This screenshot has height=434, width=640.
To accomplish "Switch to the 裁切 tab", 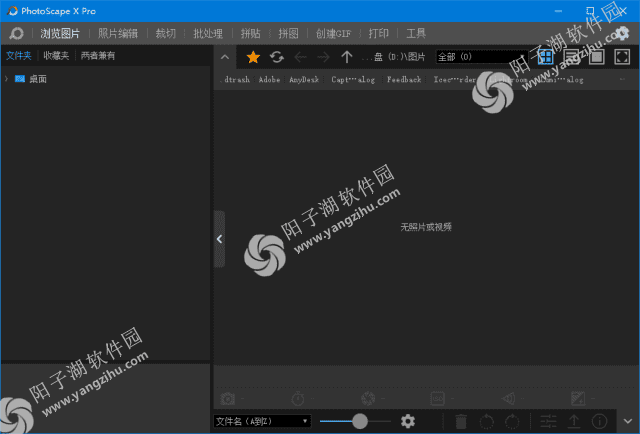I will click(165, 33).
